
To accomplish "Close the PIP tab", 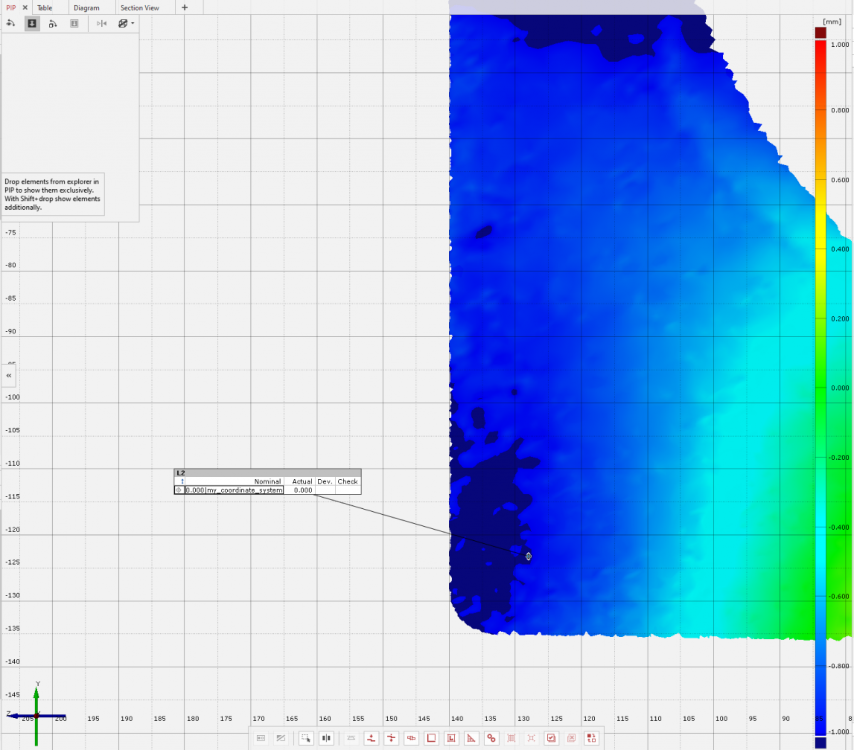I will 25,7.
